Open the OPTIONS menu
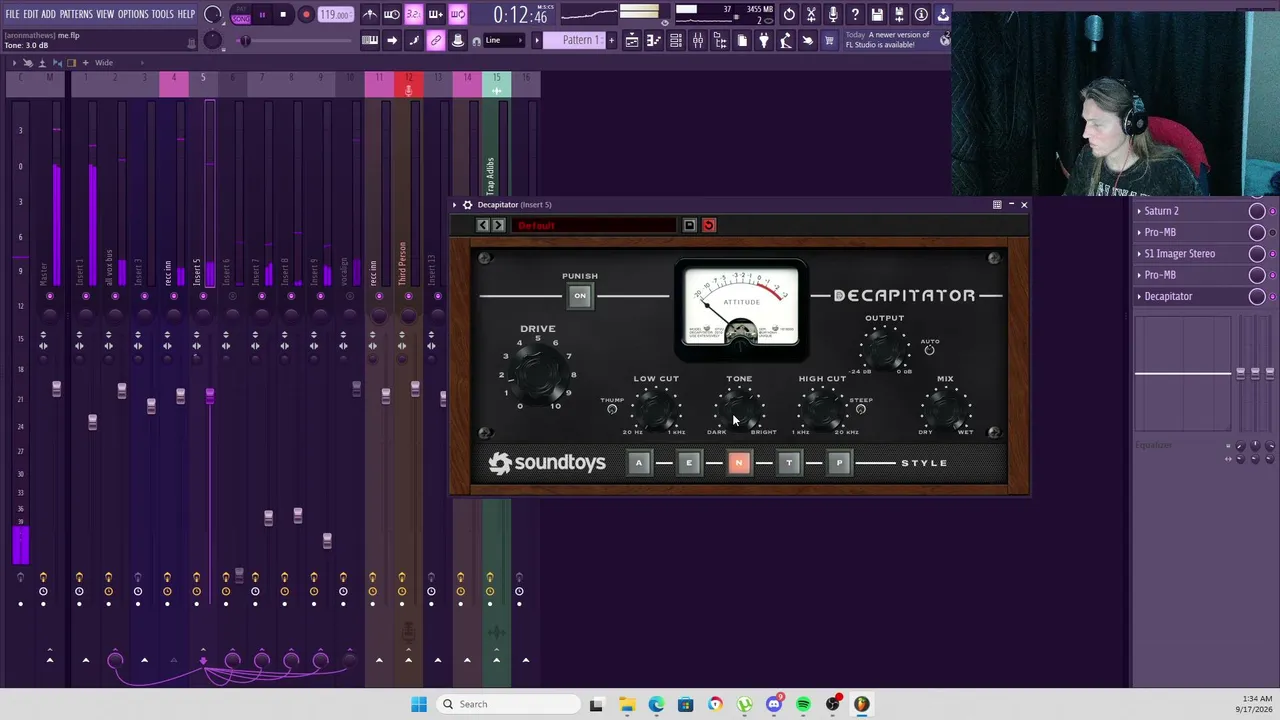1280x720 pixels. point(133,14)
